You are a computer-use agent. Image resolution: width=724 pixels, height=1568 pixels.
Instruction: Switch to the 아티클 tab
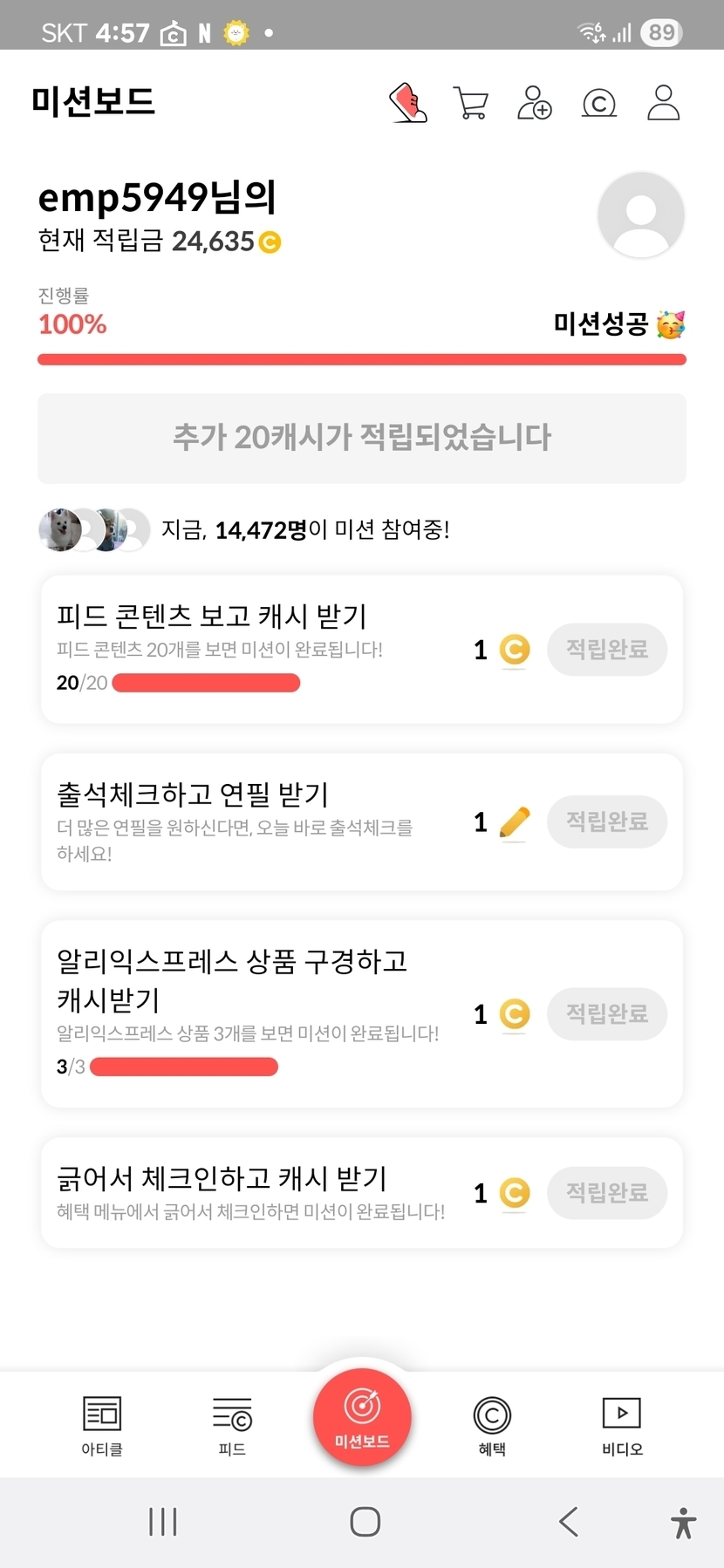click(x=102, y=1425)
